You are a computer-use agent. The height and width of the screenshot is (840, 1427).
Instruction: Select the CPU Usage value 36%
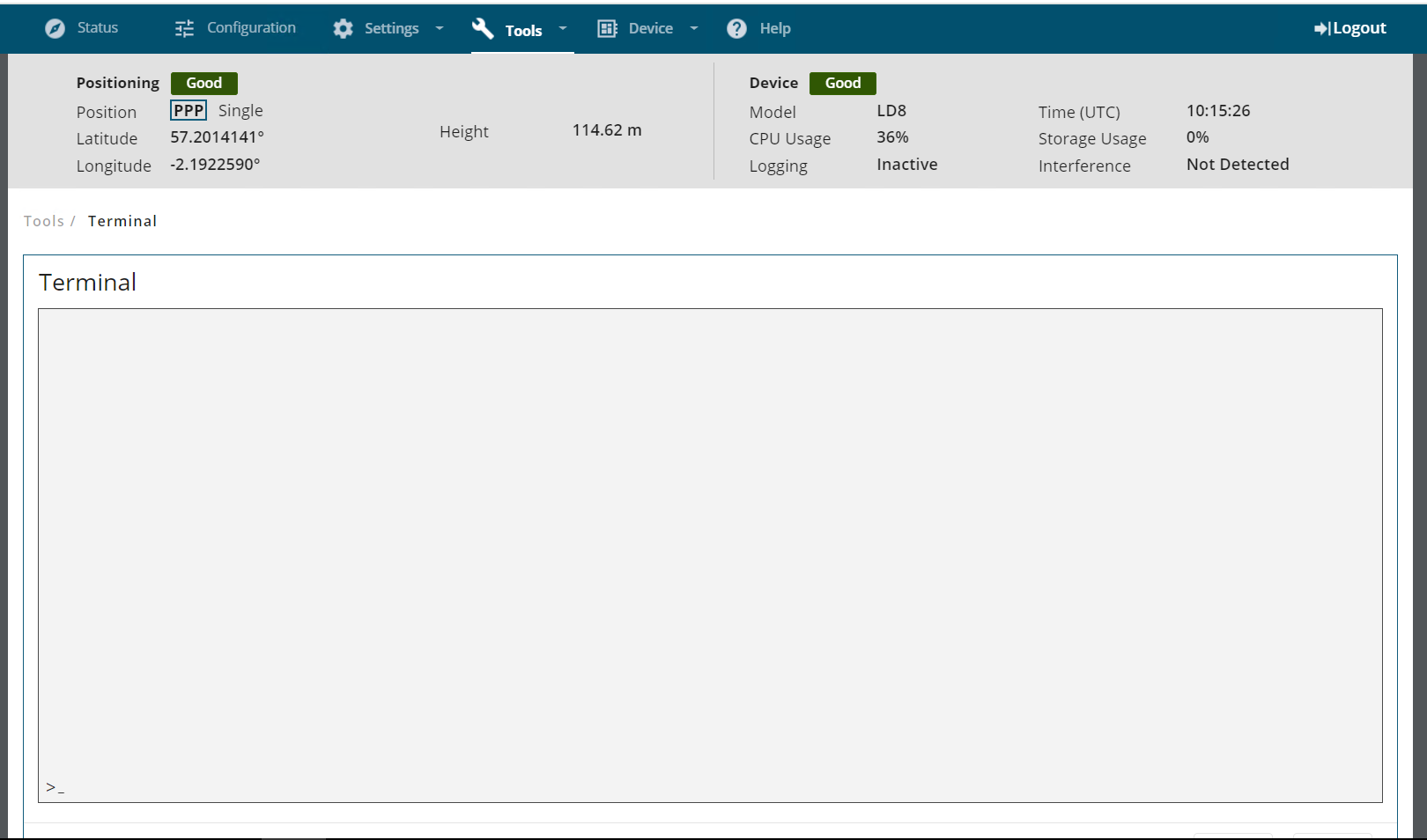tap(892, 137)
